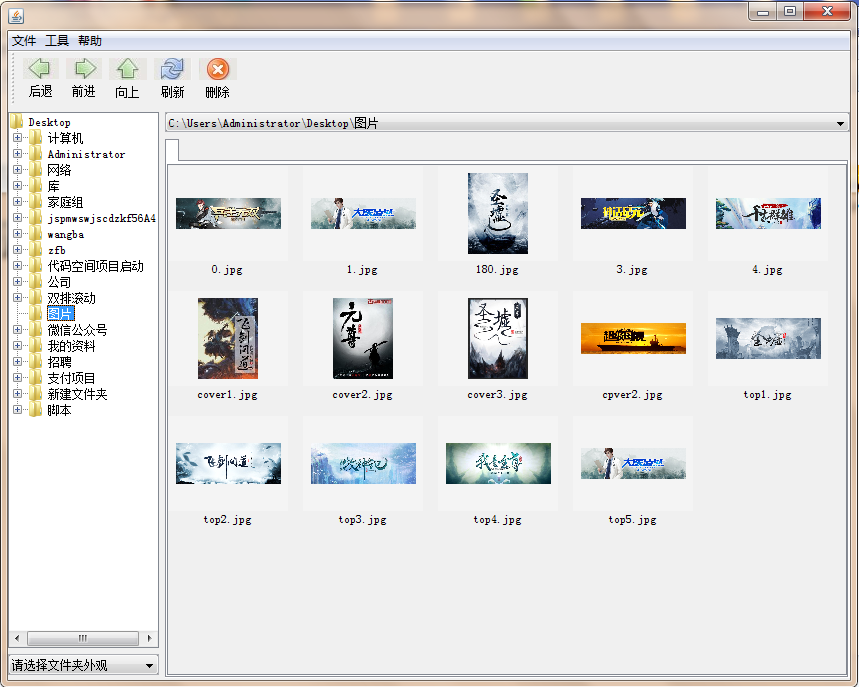Click the 库 folder icon
This screenshot has height=687, width=859.
[x=36, y=185]
